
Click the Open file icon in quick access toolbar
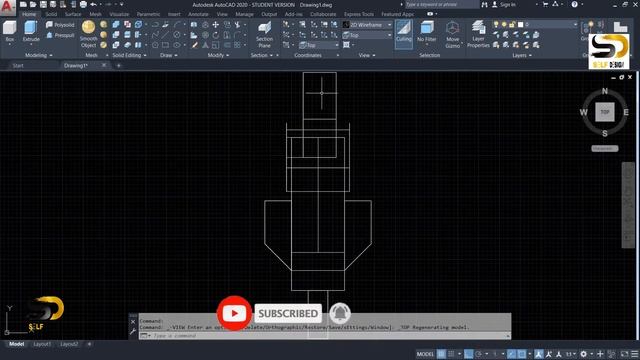33,4
